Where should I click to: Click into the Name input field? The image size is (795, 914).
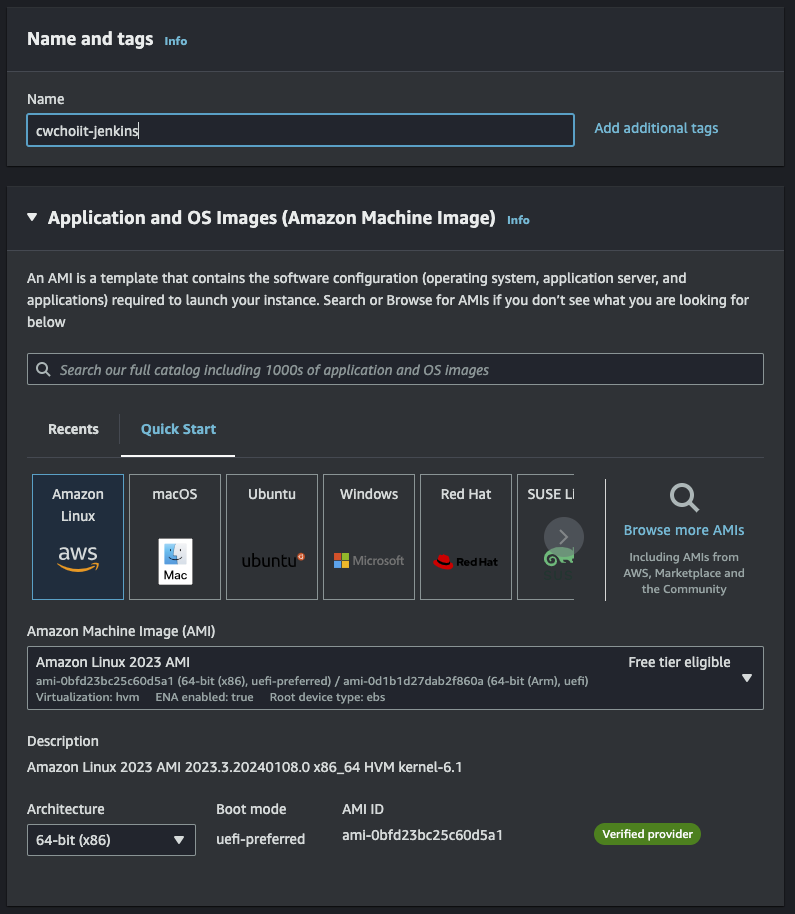301,130
